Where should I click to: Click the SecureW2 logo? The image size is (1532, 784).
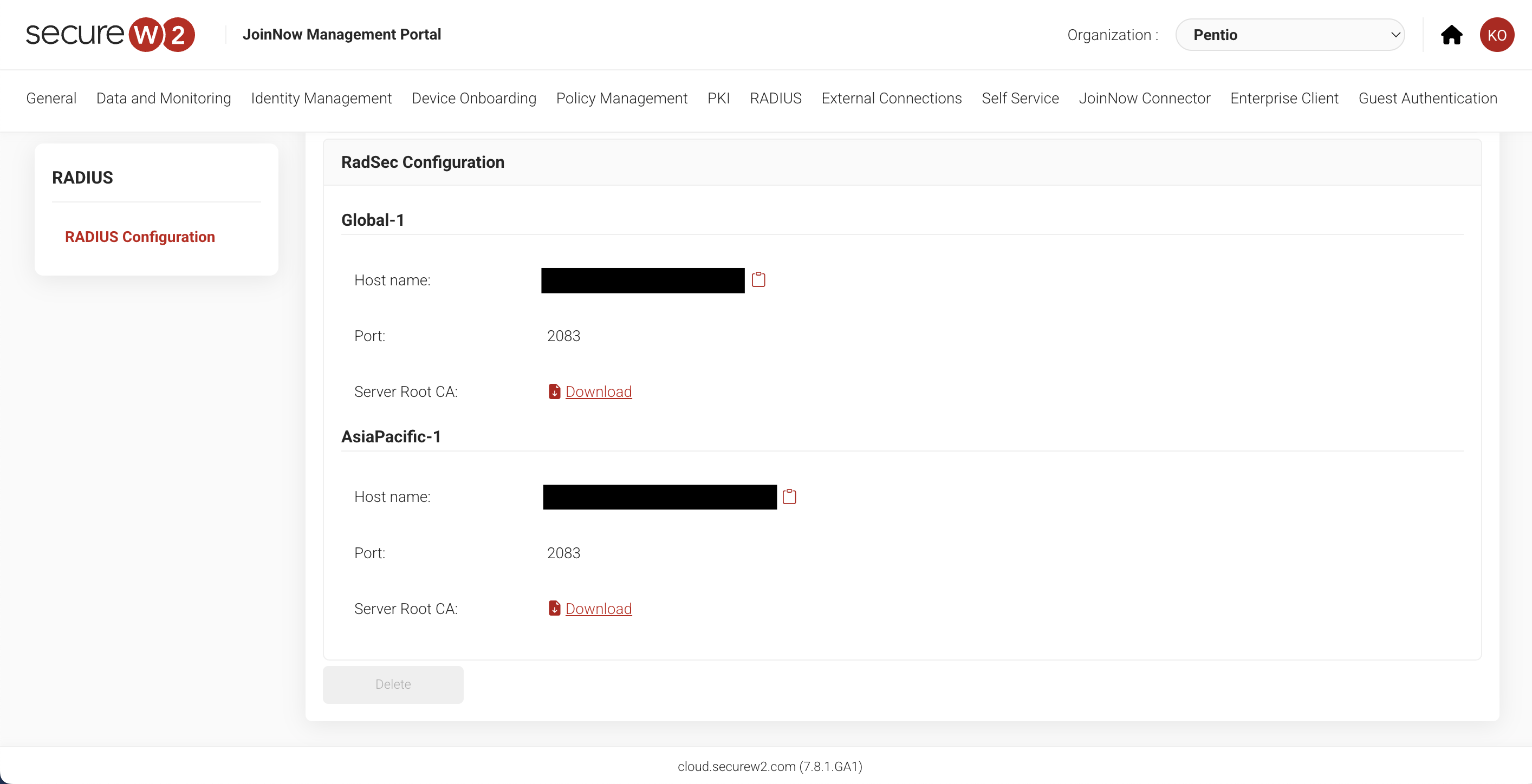click(x=110, y=35)
